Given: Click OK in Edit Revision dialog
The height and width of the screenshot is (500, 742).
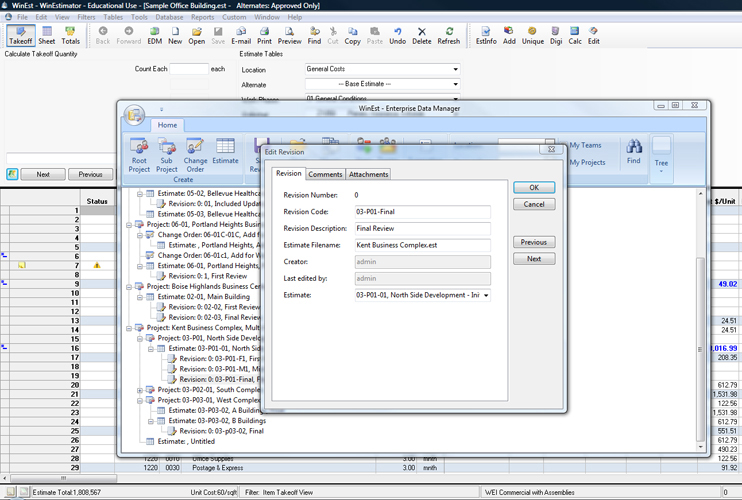Looking at the screenshot, I should click(x=534, y=187).
